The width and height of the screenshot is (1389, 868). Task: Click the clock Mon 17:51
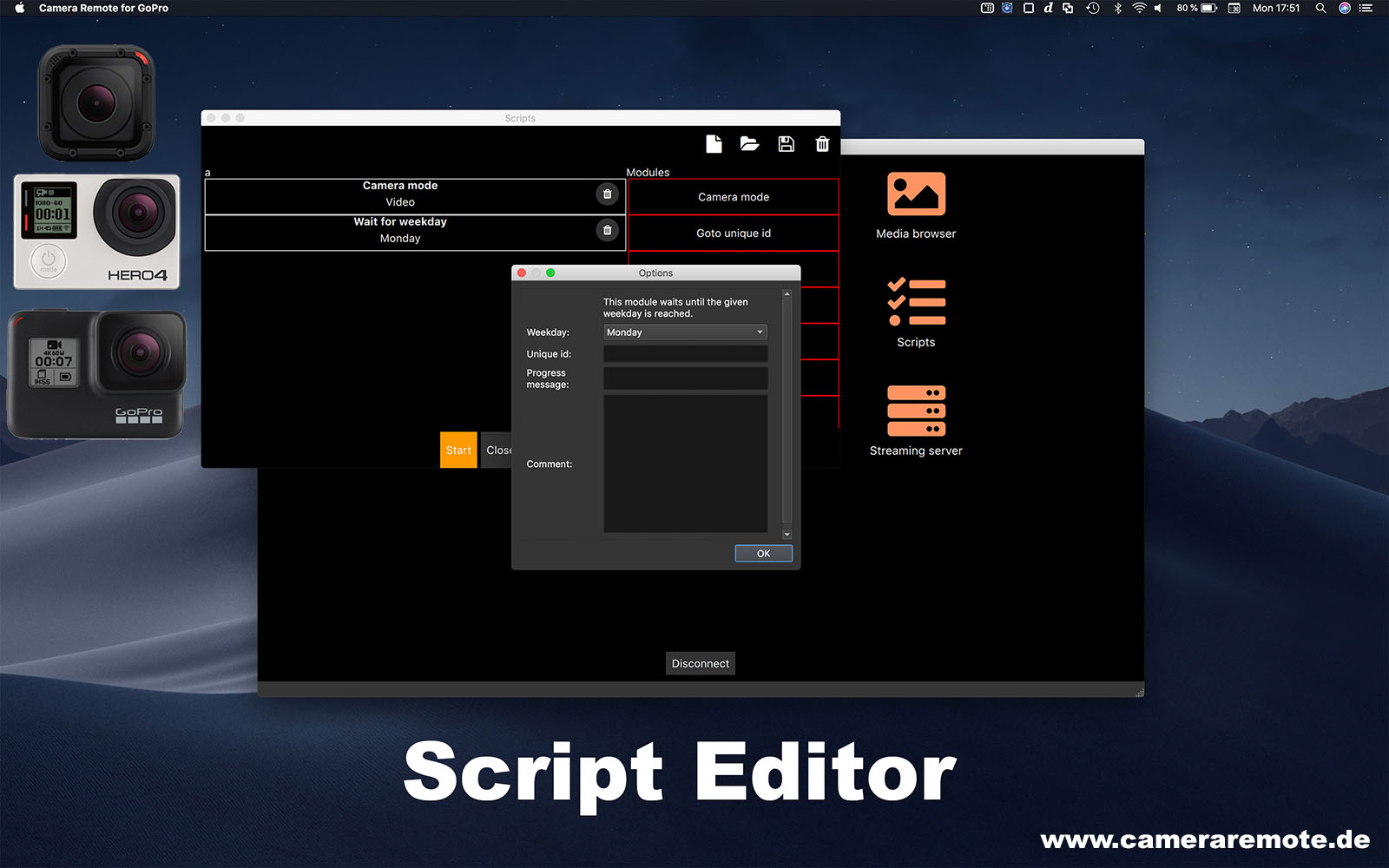[1276, 8]
